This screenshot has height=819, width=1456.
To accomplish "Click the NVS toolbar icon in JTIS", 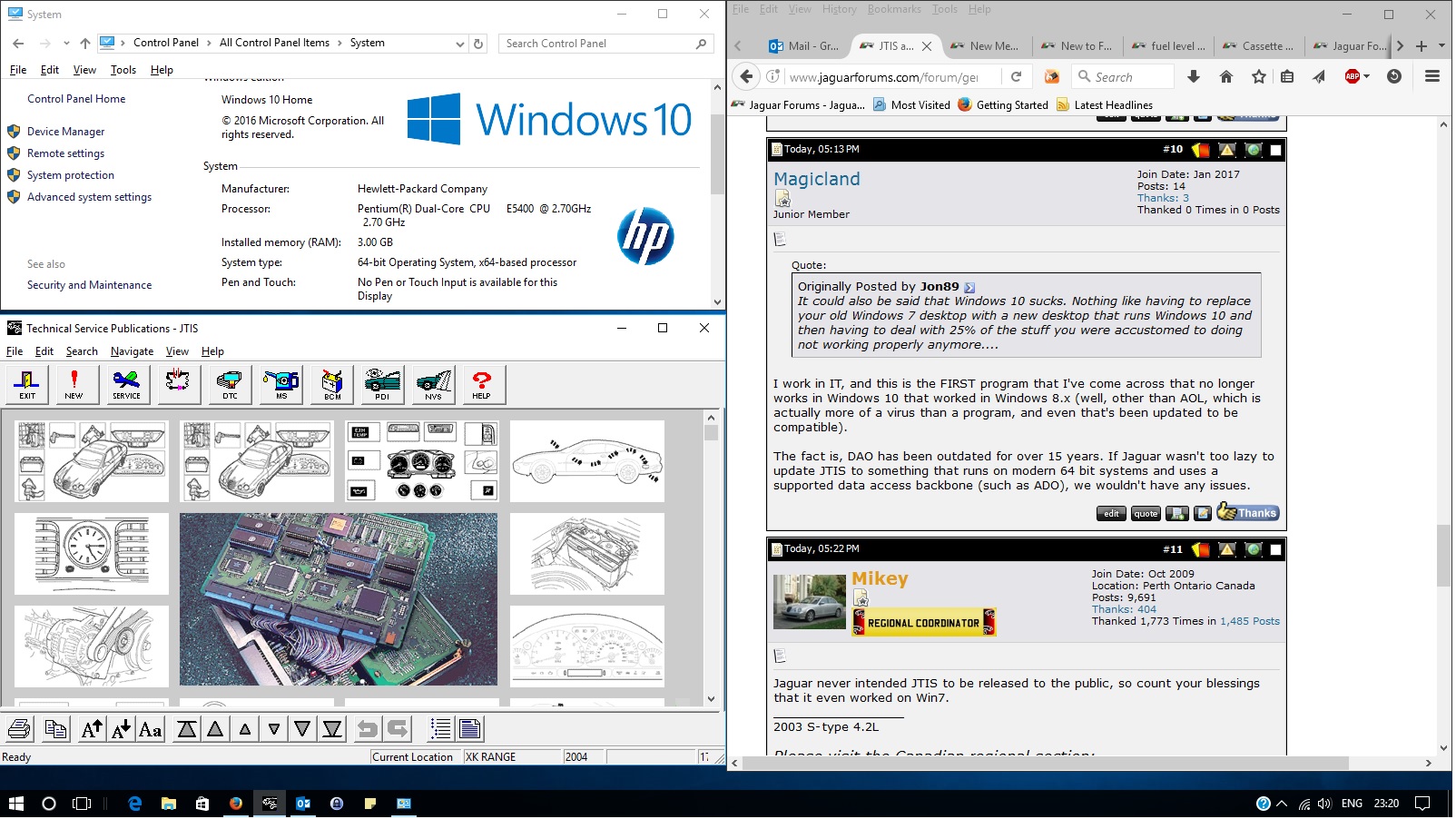I will (x=433, y=384).
